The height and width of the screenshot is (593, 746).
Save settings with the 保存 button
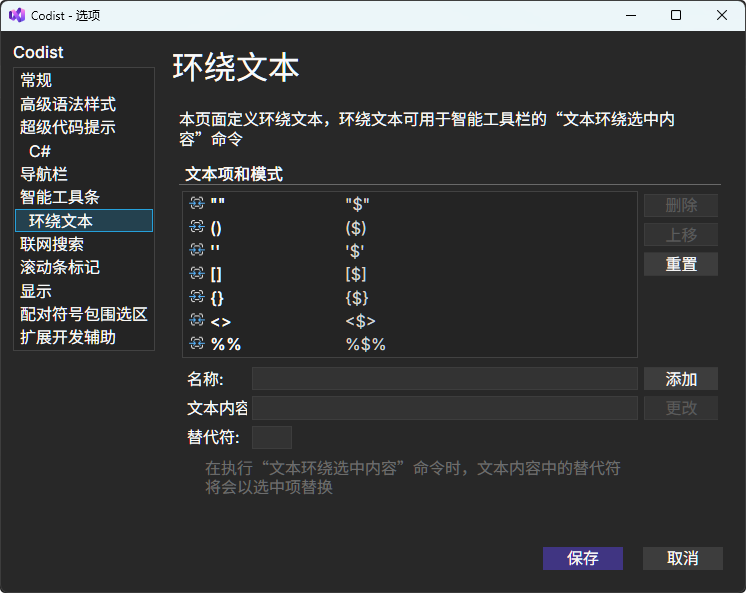point(582,558)
